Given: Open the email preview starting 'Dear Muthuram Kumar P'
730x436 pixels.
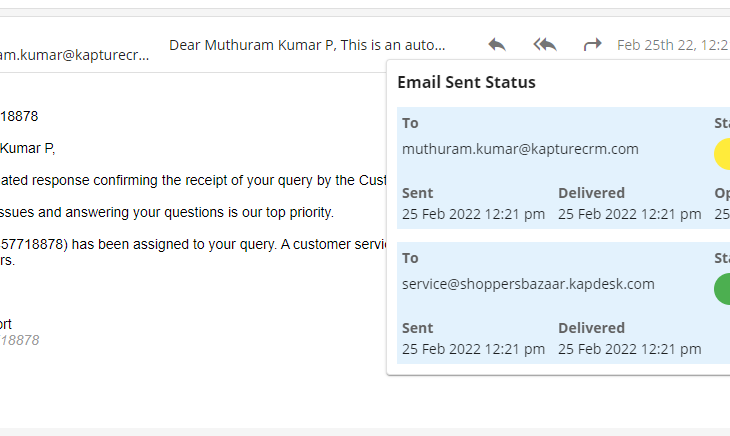Looking at the screenshot, I should [307, 45].
